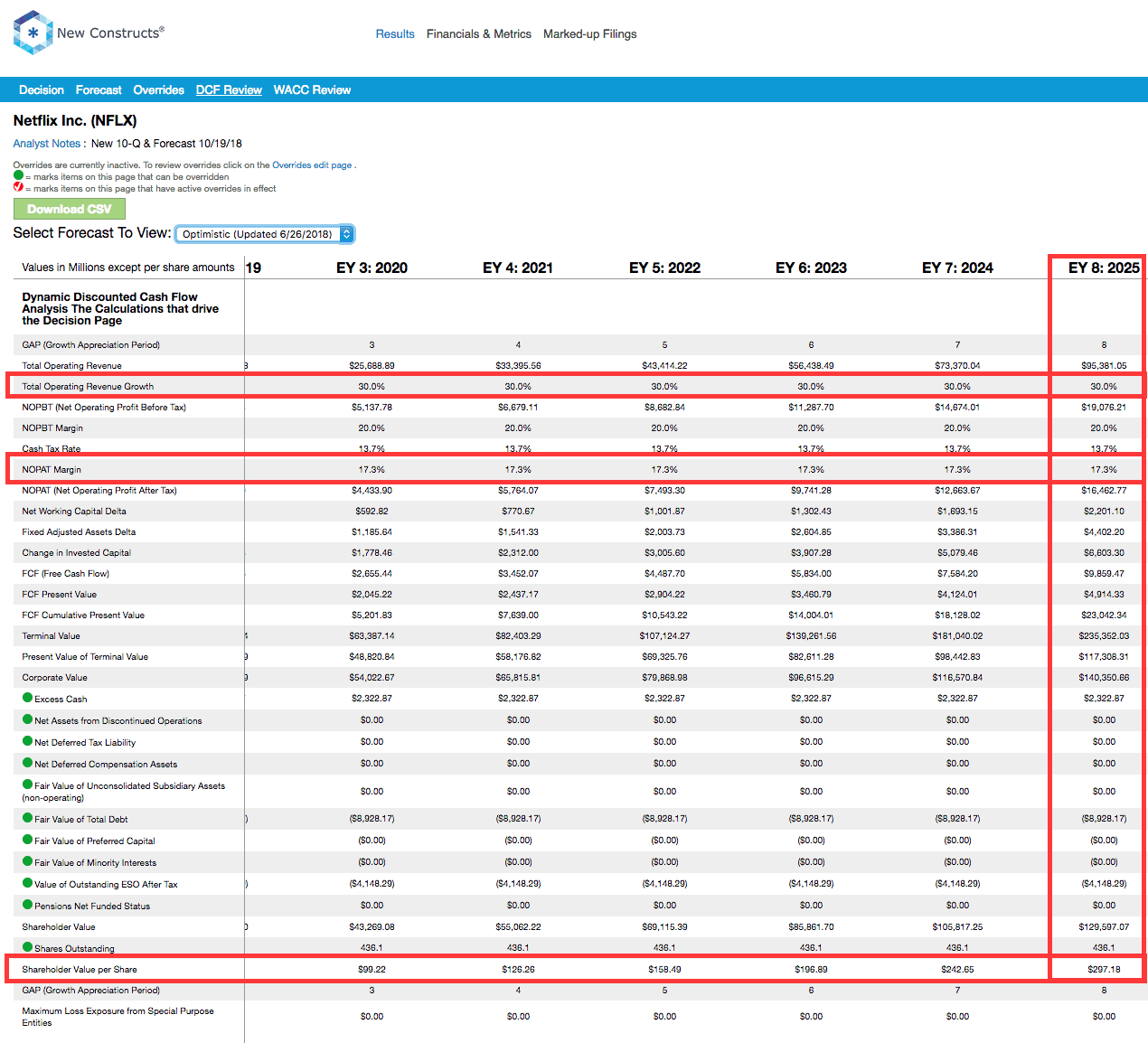Image resolution: width=1148 pixels, height=1043 pixels.
Task: Open the WACC Review page
Action: click(312, 89)
